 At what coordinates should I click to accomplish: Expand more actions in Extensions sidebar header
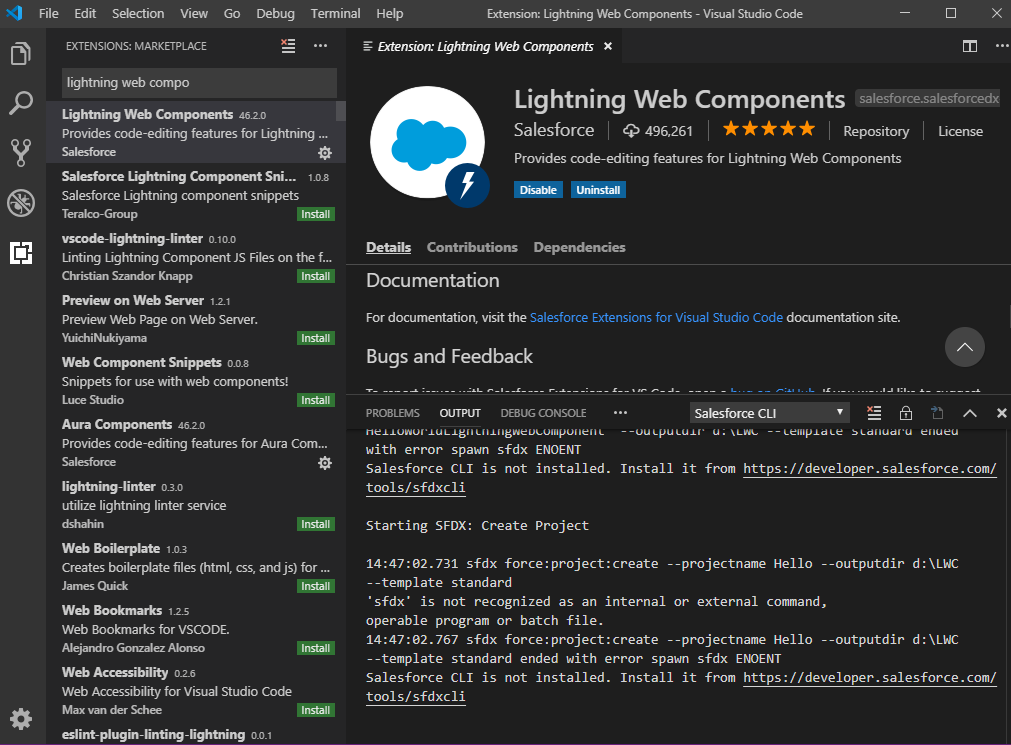pyautogui.click(x=320, y=46)
